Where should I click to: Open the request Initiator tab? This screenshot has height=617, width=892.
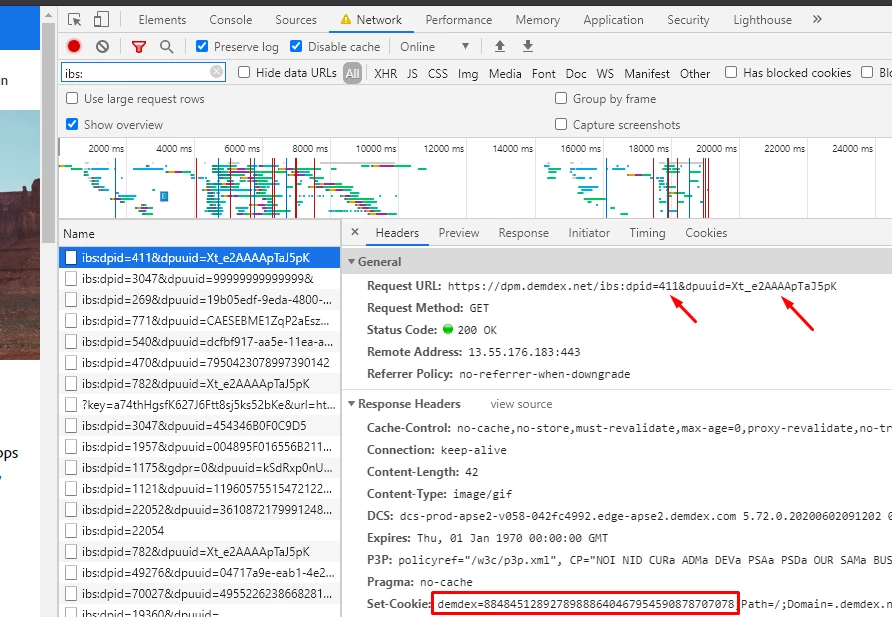click(x=589, y=233)
